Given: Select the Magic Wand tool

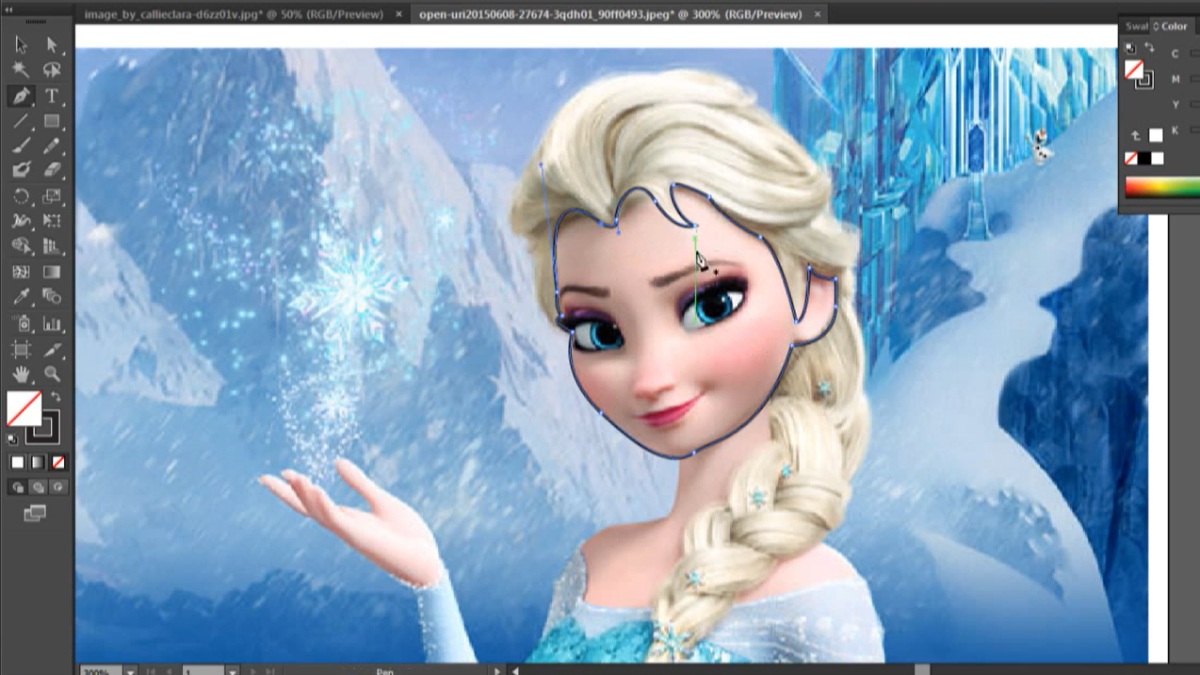Looking at the screenshot, I should point(21,69).
